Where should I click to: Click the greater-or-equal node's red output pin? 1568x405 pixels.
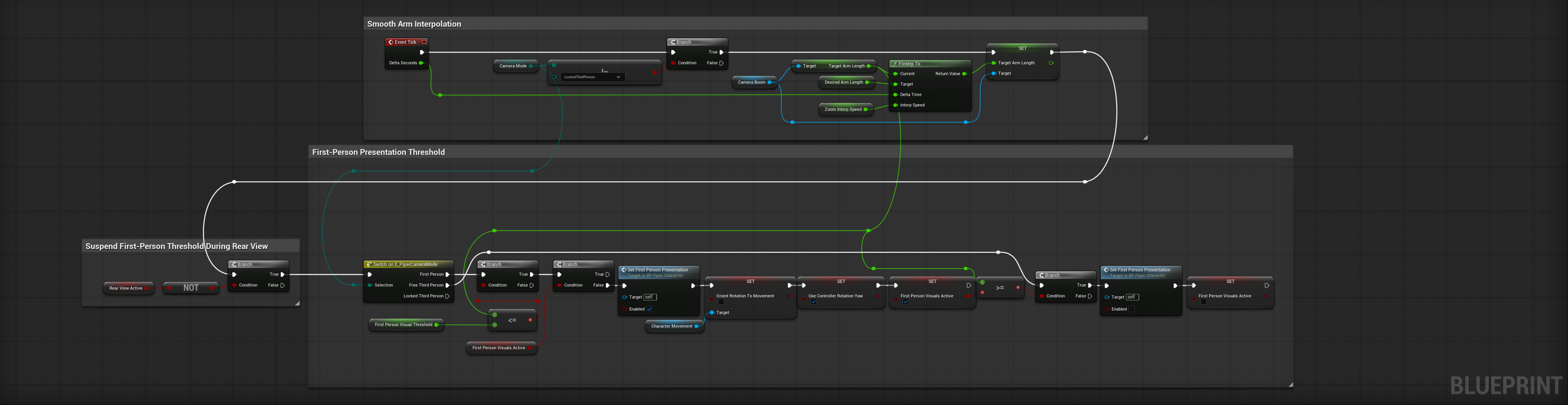point(1018,287)
